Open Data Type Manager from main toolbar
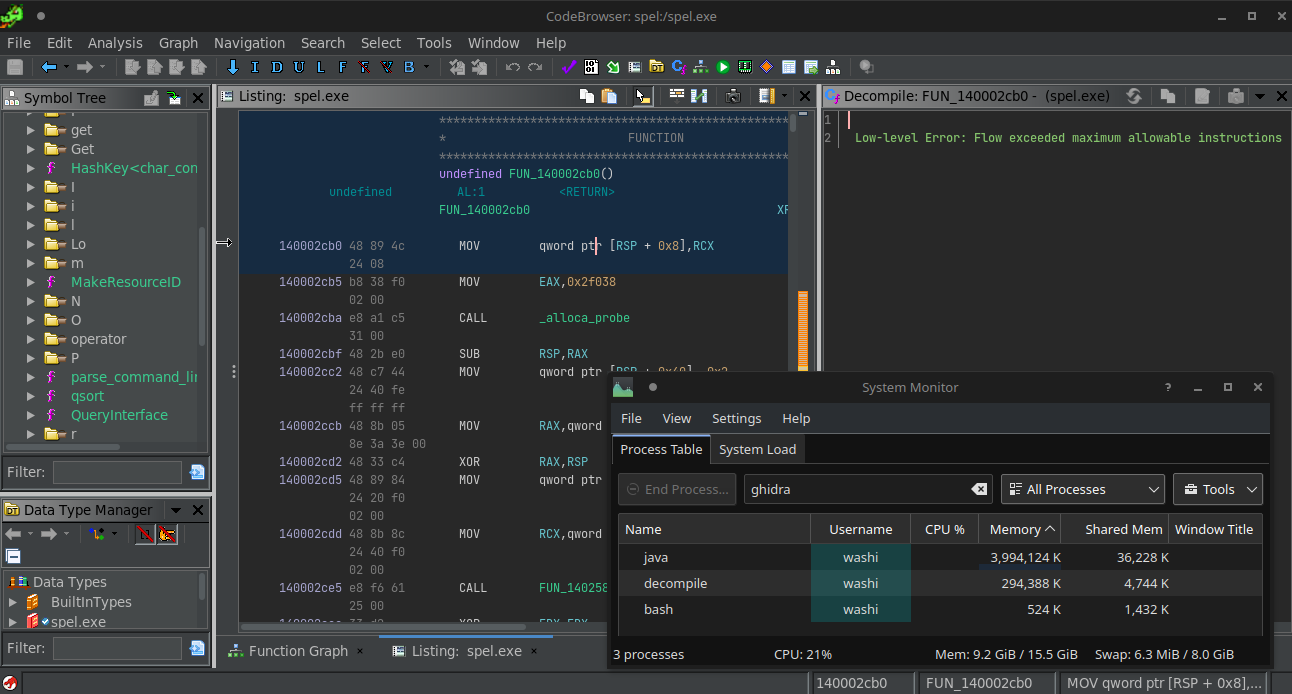1292x694 pixels. coord(656,67)
